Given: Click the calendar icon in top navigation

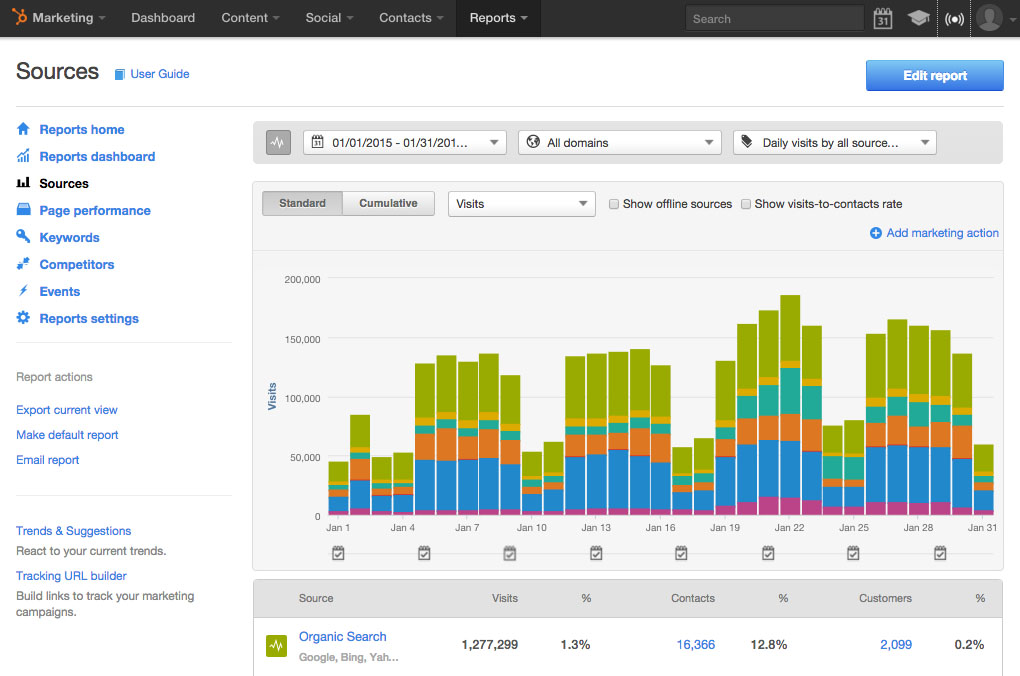Looking at the screenshot, I should [882, 18].
